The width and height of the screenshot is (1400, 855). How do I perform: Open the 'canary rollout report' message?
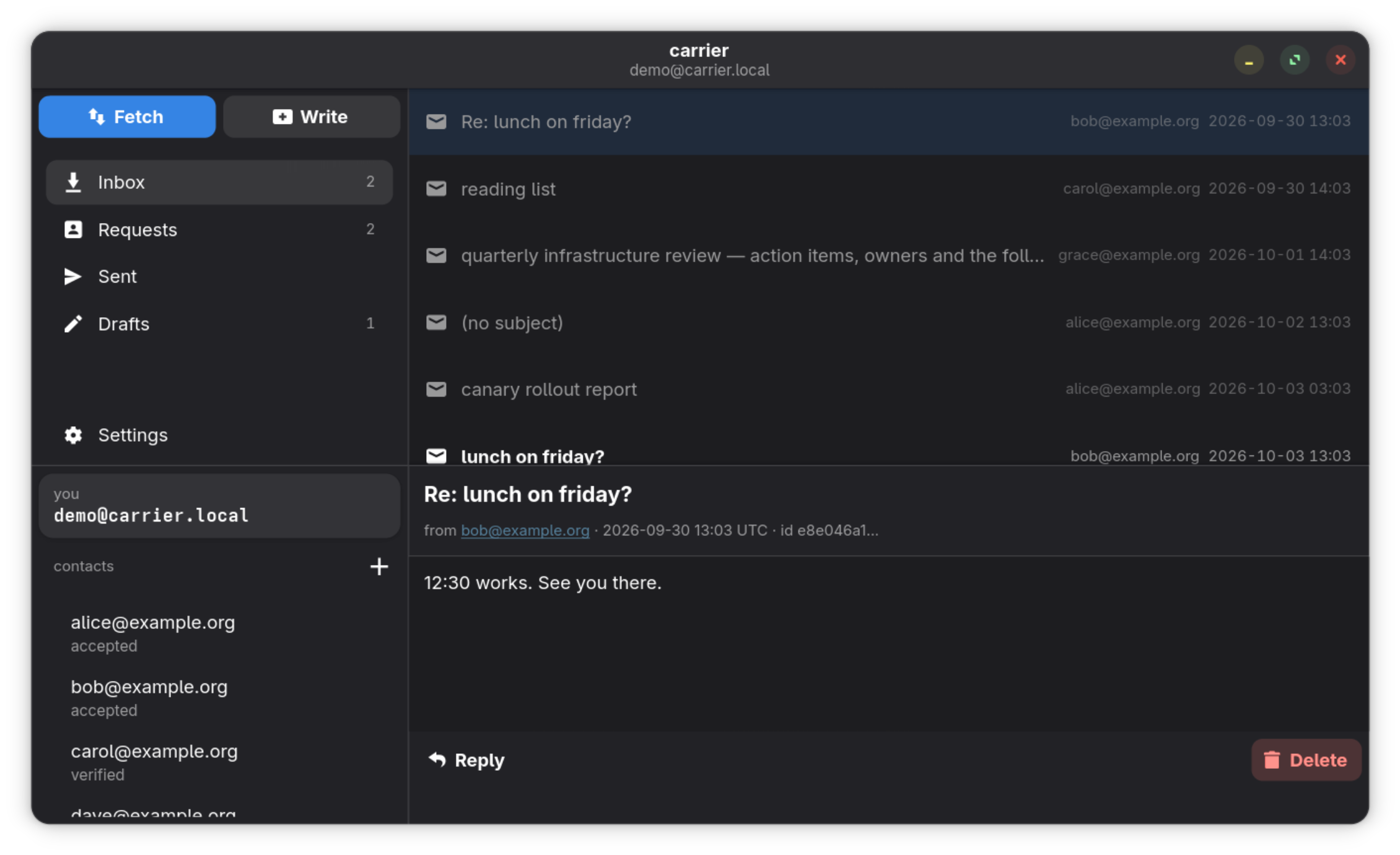(888, 389)
